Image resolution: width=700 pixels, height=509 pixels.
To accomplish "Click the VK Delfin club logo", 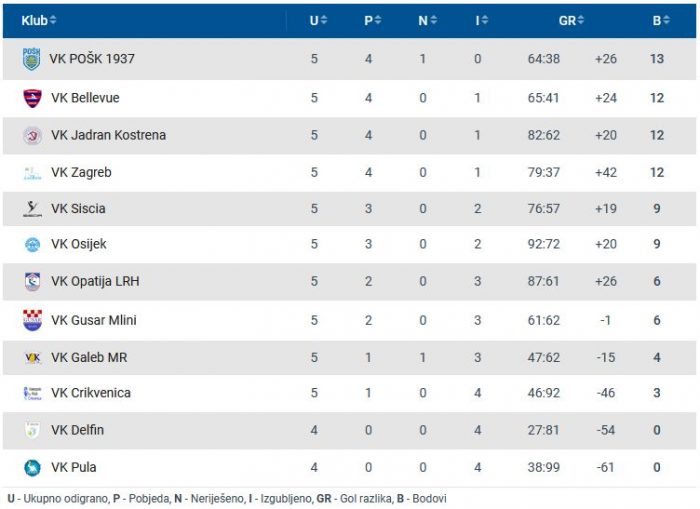I will [32, 430].
